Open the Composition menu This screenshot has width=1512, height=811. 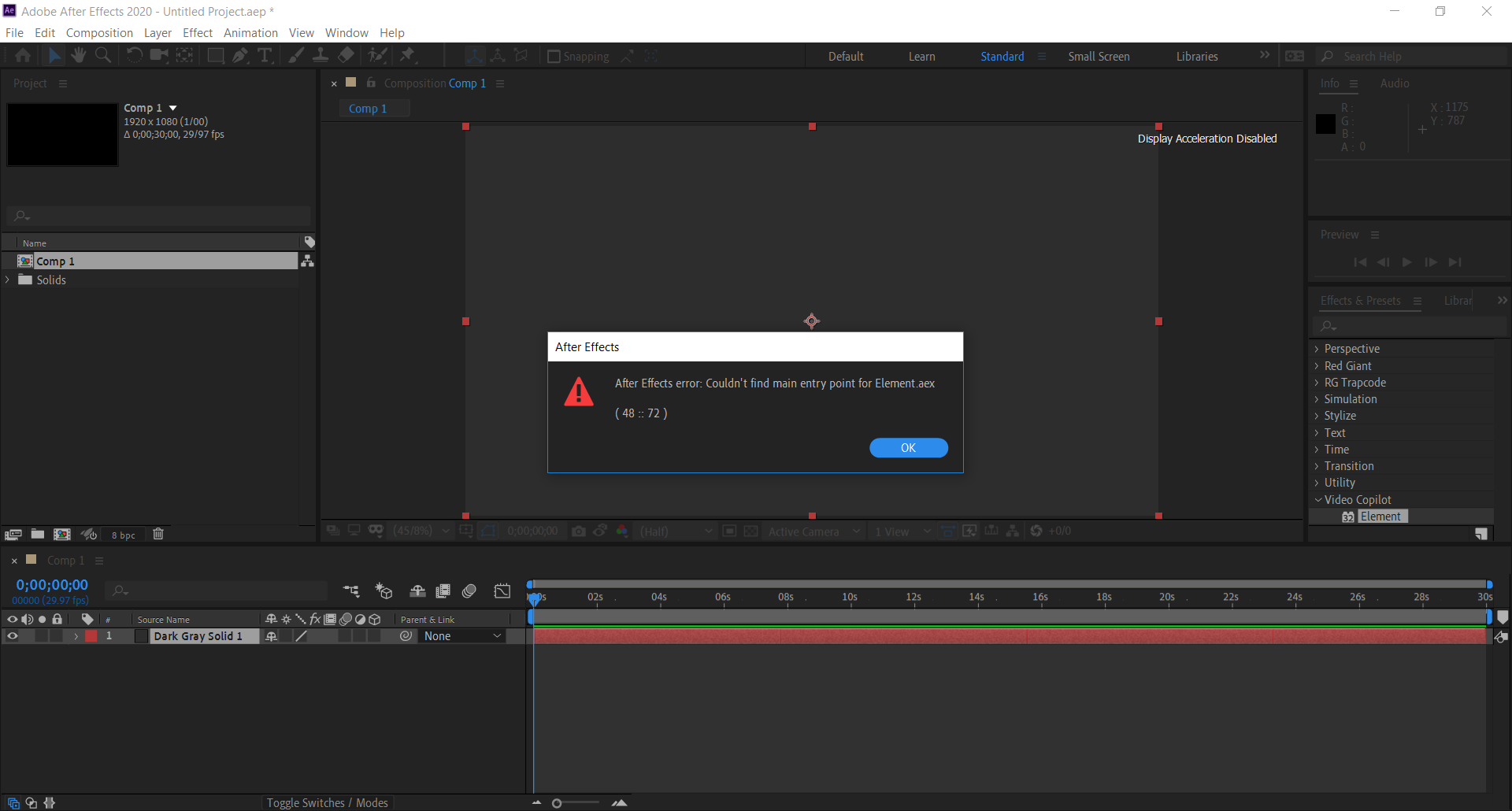click(x=99, y=33)
